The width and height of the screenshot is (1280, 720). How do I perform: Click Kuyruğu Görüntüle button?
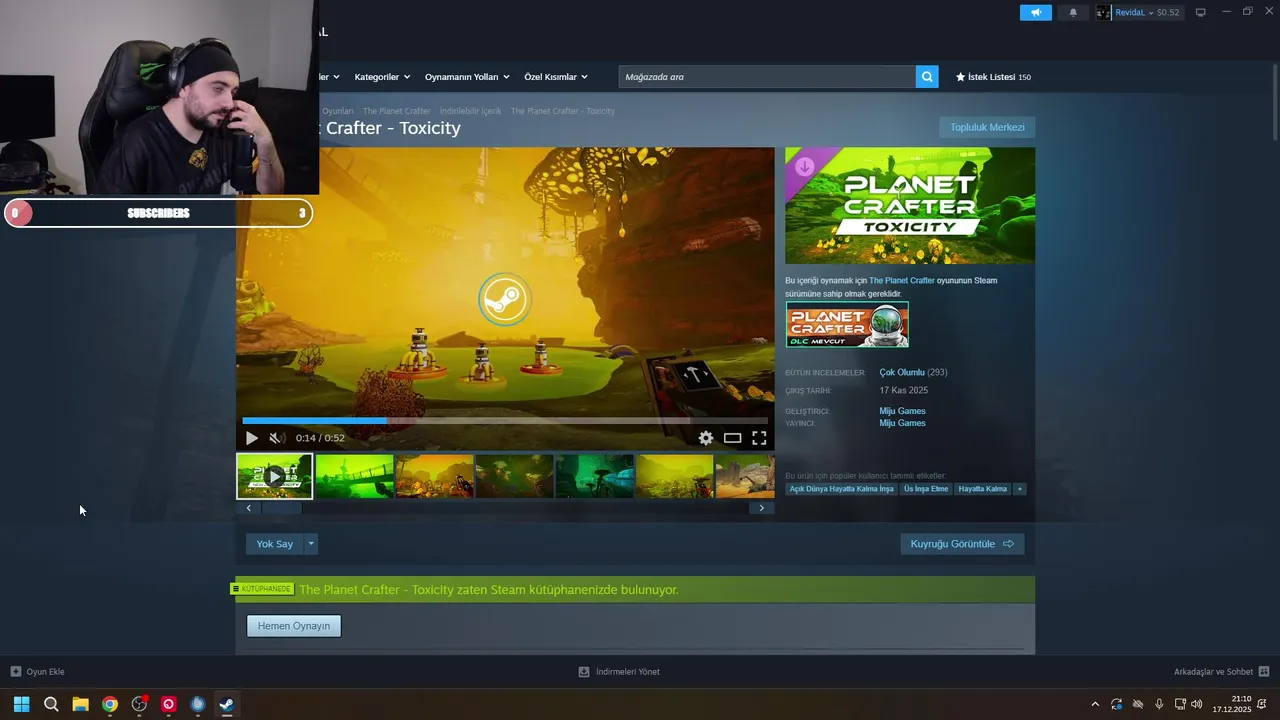point(962,544)
